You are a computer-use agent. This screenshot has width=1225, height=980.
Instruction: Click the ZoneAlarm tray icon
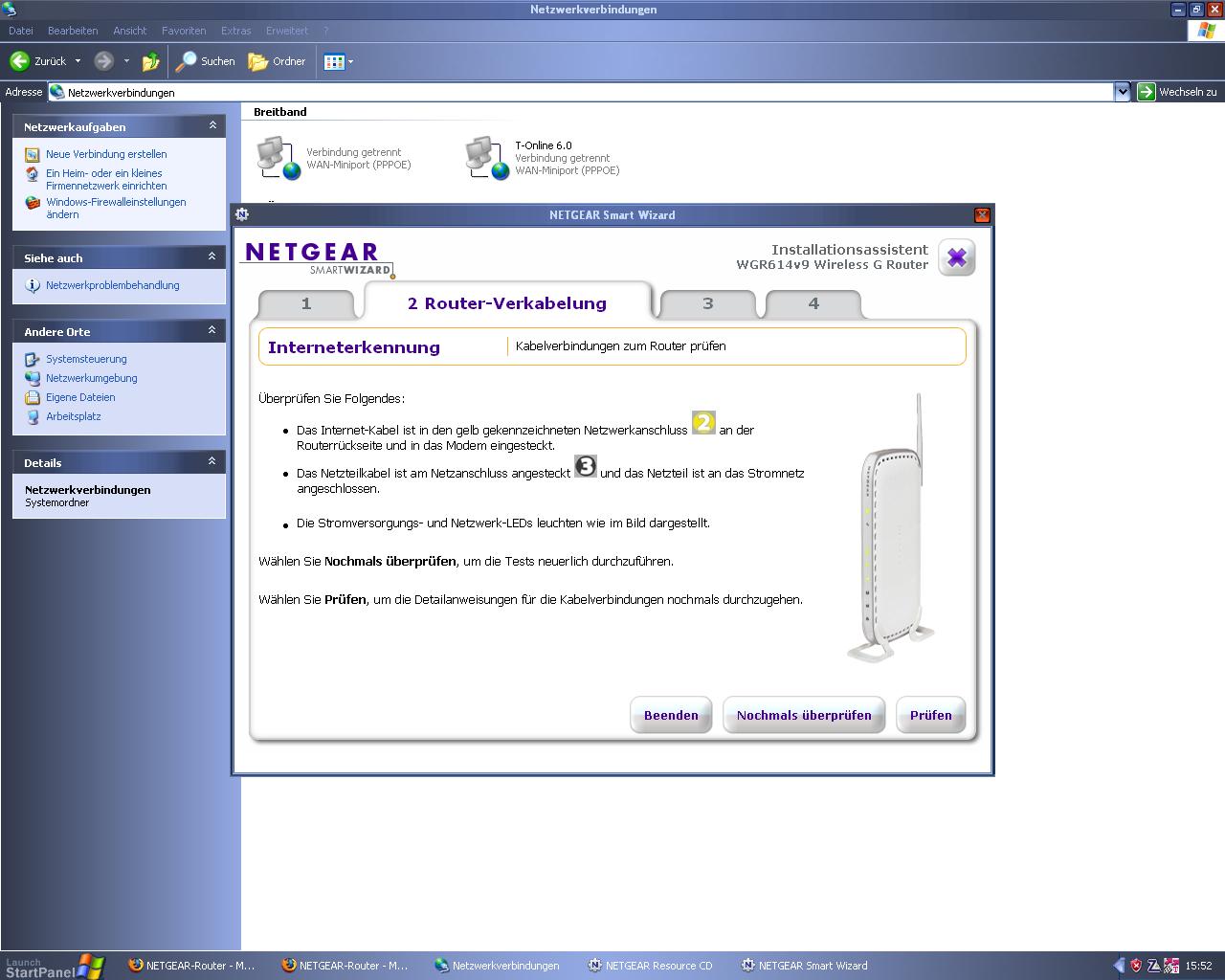click(1154, 966)
